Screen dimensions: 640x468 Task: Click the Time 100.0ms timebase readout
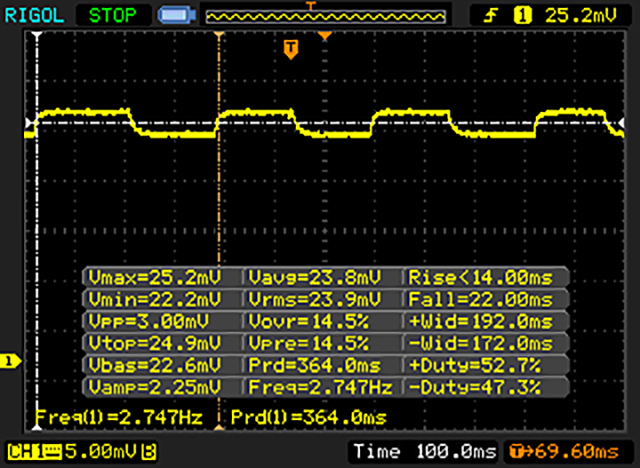(425, 451)
